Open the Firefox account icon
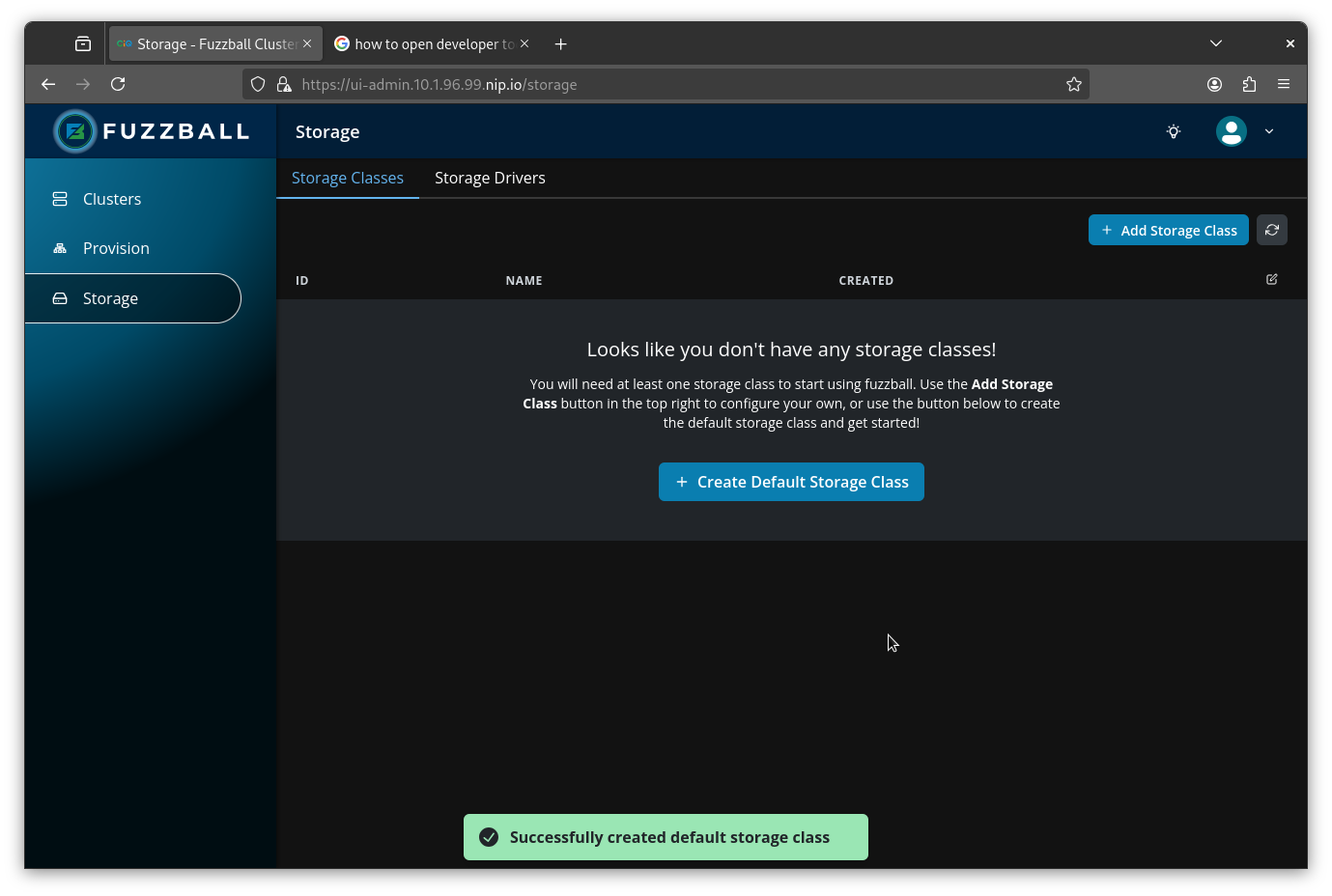Image resolution: width=1332 pixels, height=896 pixels. coord(1214,84)
